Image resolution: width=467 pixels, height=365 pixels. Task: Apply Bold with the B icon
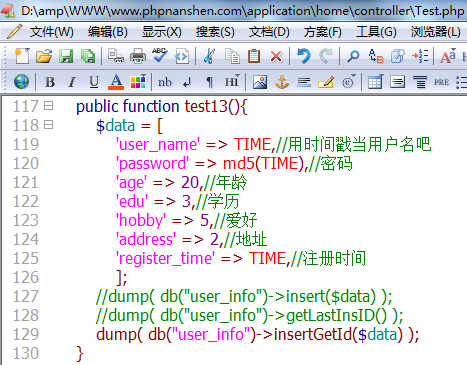click(50, 82)
